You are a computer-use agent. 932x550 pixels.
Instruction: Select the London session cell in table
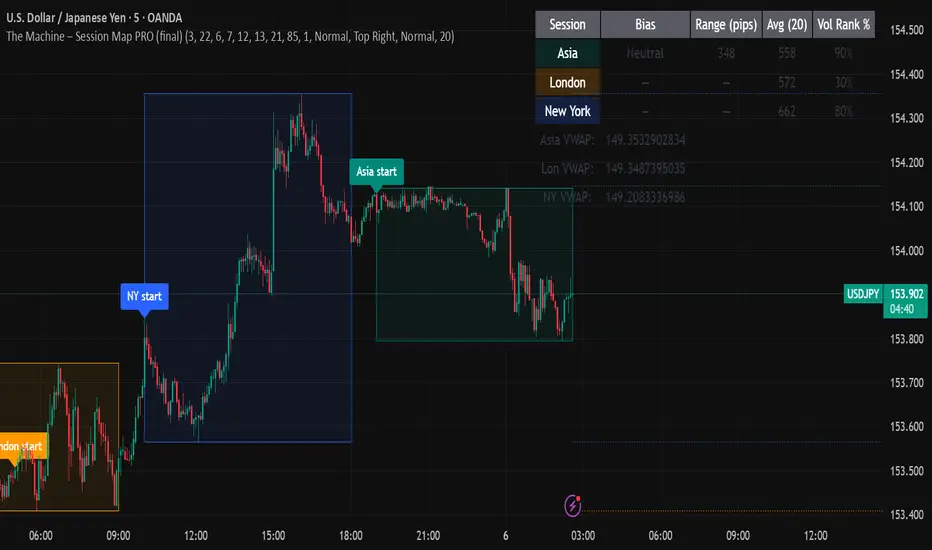click(x=568, y=82)
